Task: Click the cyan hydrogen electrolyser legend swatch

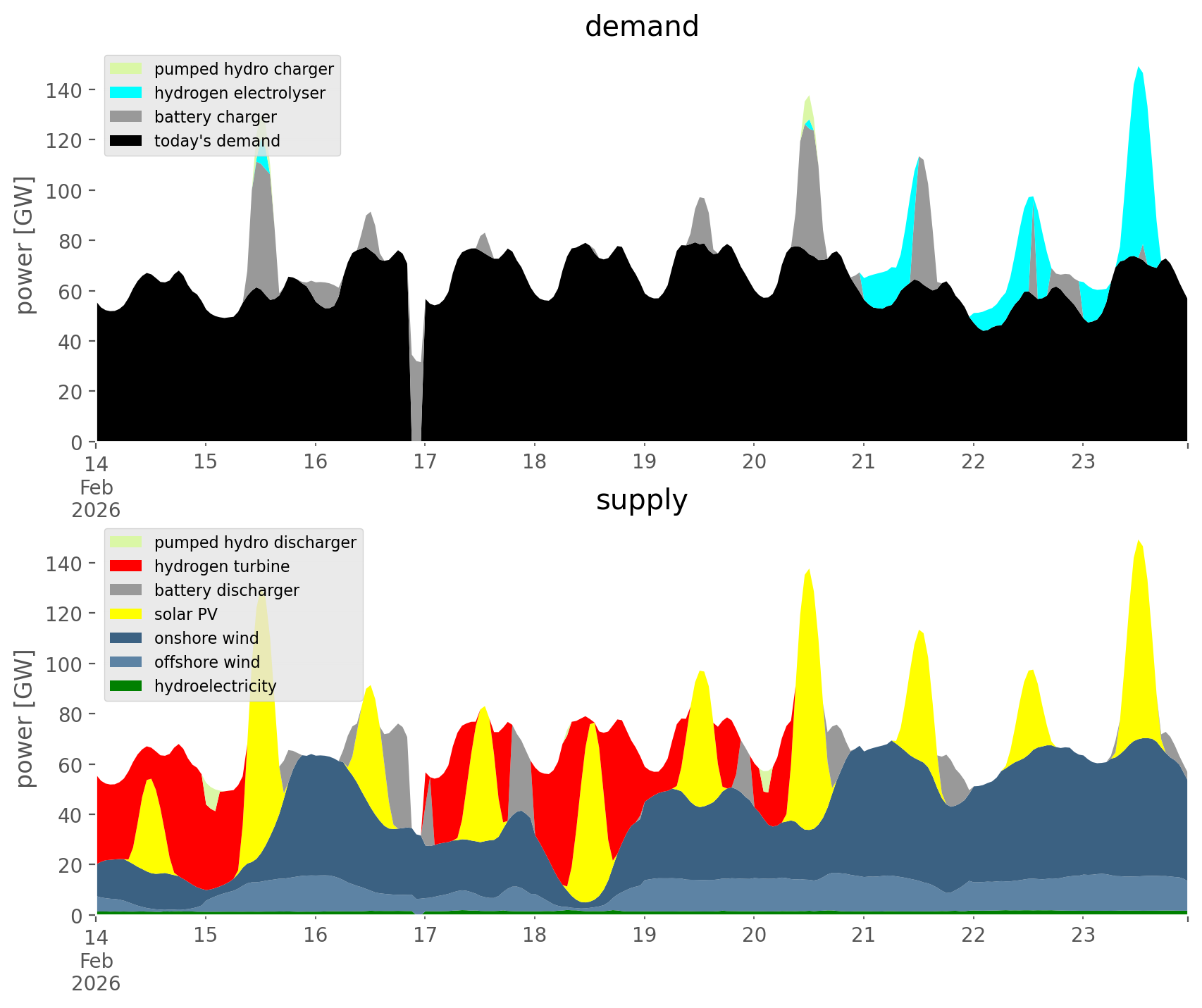Action: point(126,93)
